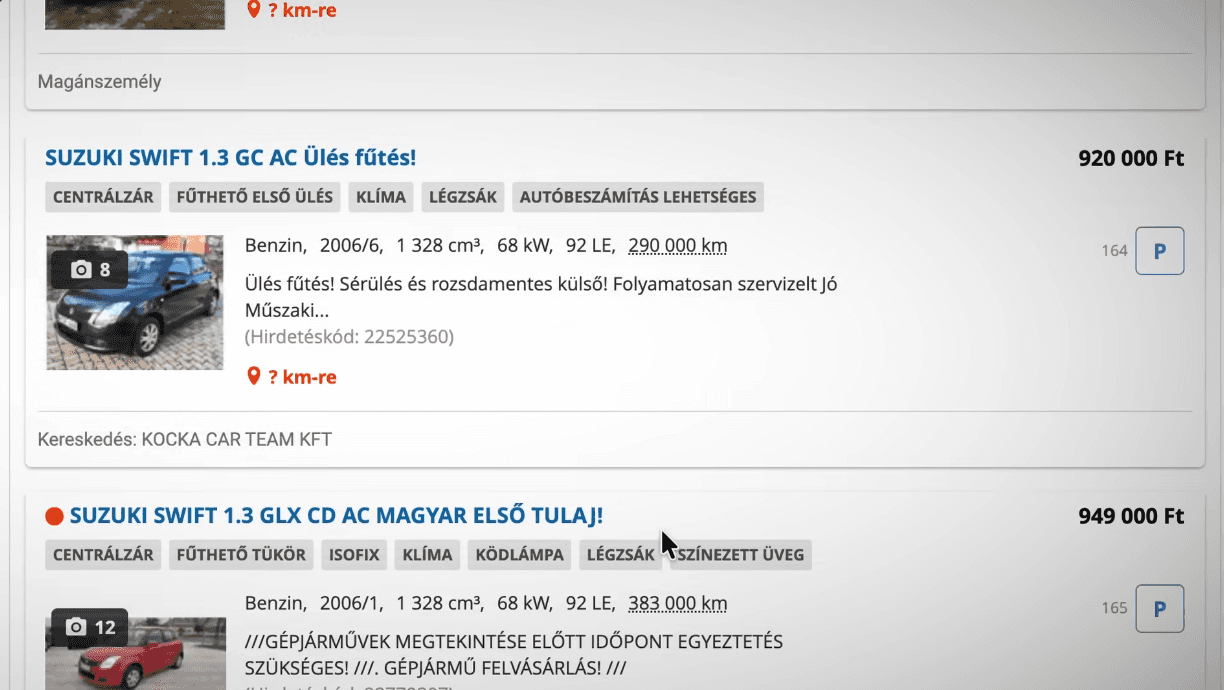
Task: Open the black Suzuki Swift photo thumbnail
Action: pyautogui.click(x=135, y=303)
